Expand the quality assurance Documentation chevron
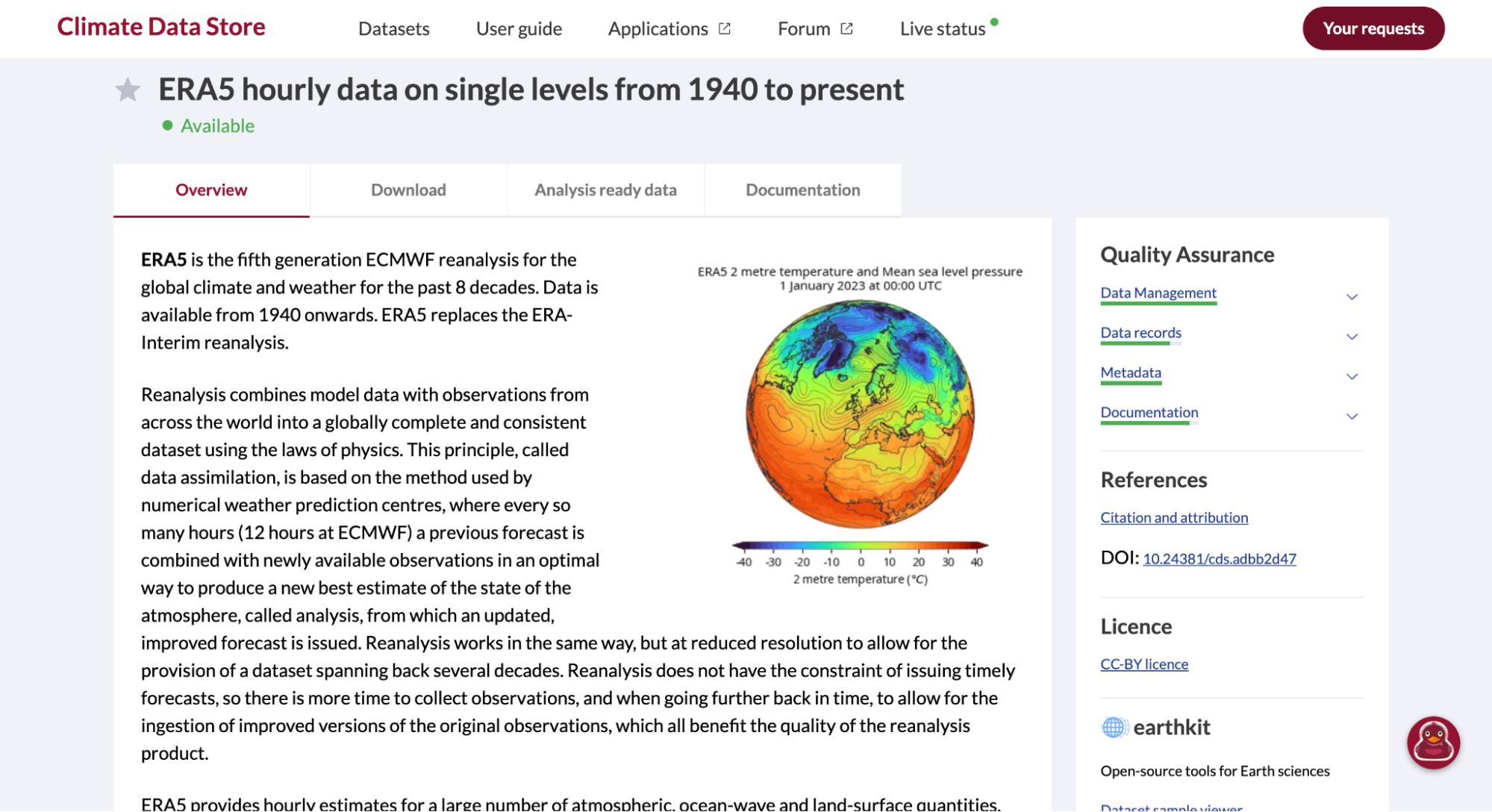1492x812 pixels. (1352, 416)
